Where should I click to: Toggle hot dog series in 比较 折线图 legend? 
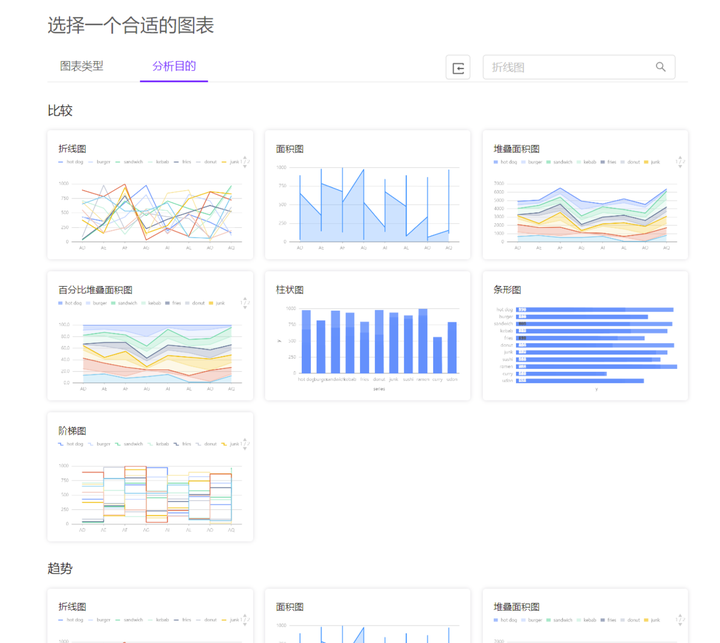[x=71, y=162]
